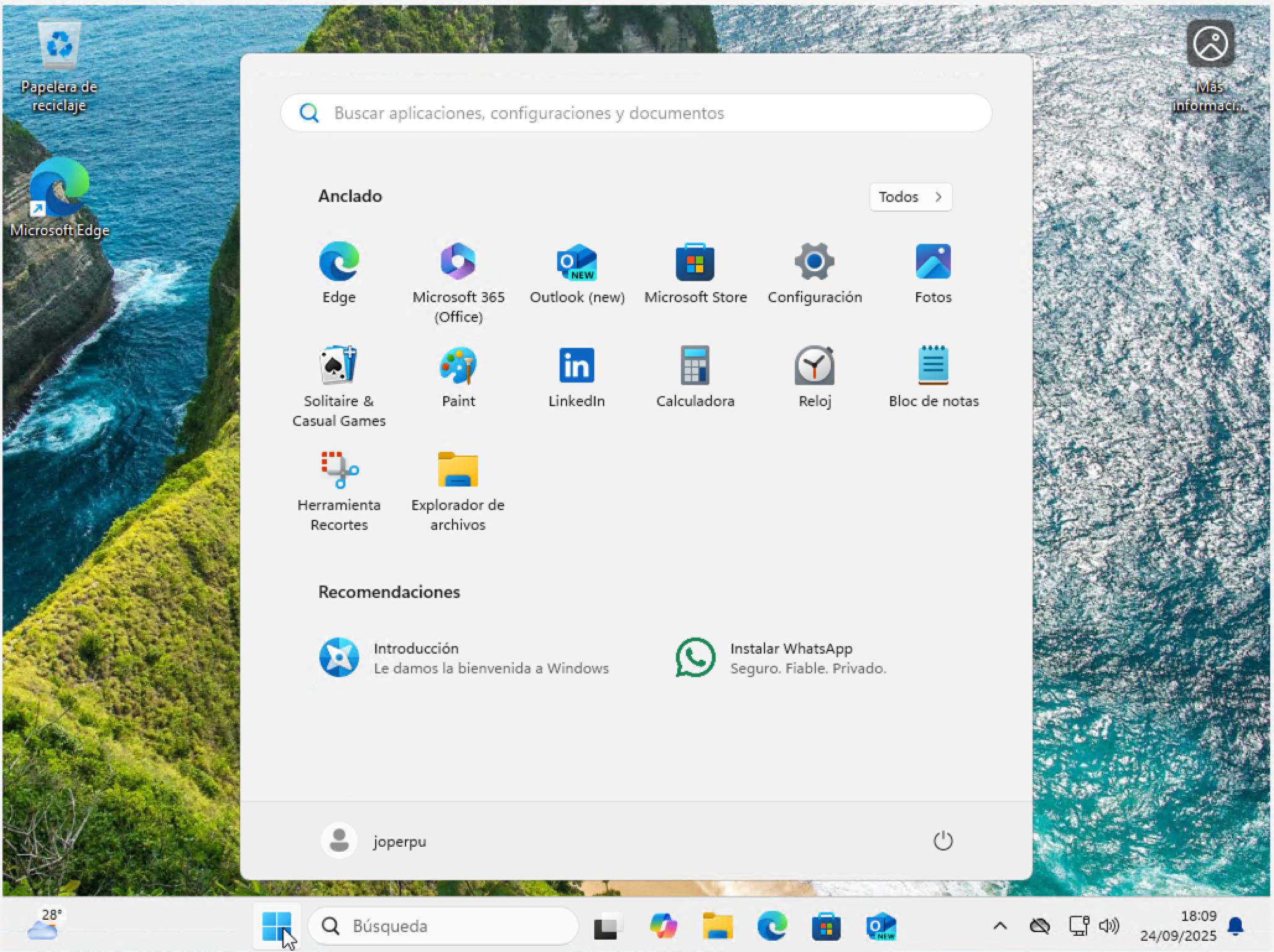
Task: Open the LinkedIn app
Action: 576,377
